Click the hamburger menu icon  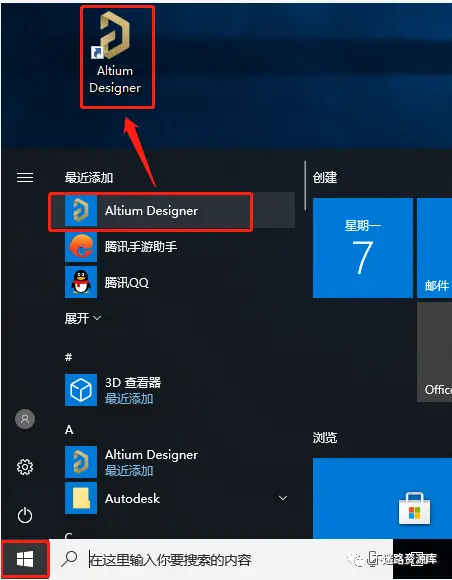[25, 178]
